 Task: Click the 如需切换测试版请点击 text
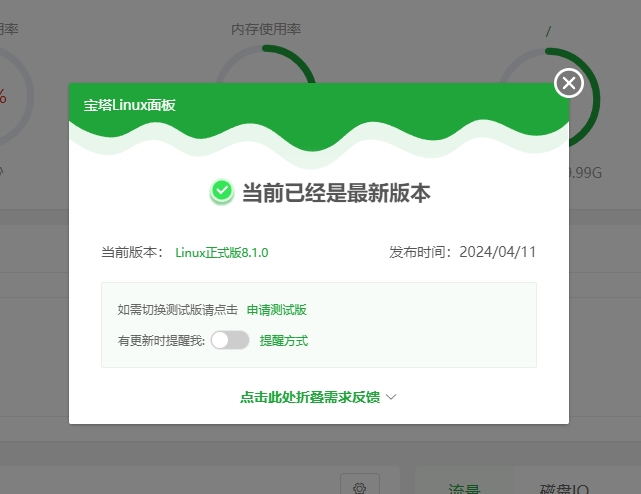[x=177, y=310]
